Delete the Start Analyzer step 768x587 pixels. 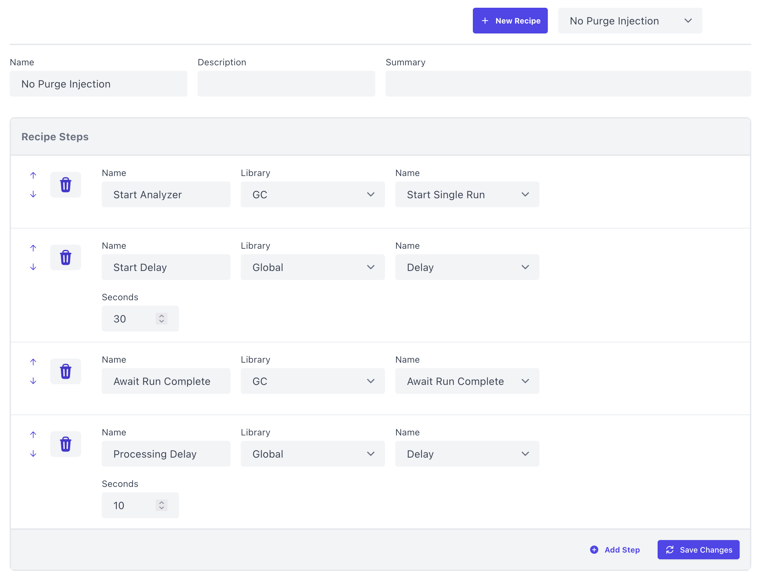(x=66, y=185)
